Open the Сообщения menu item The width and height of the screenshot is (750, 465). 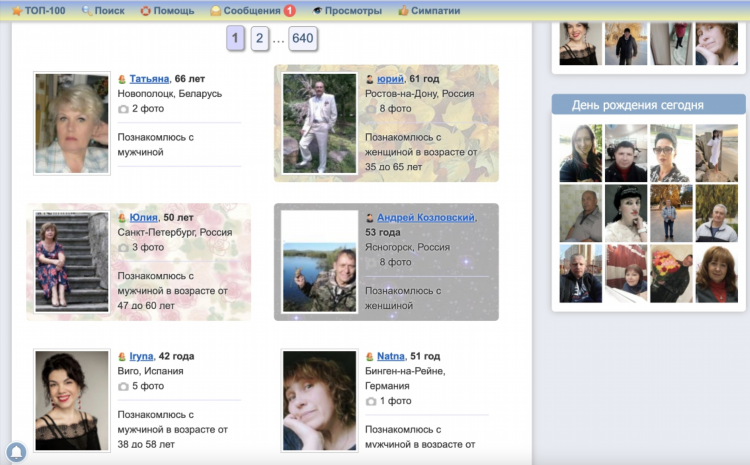tap(252, 11)
